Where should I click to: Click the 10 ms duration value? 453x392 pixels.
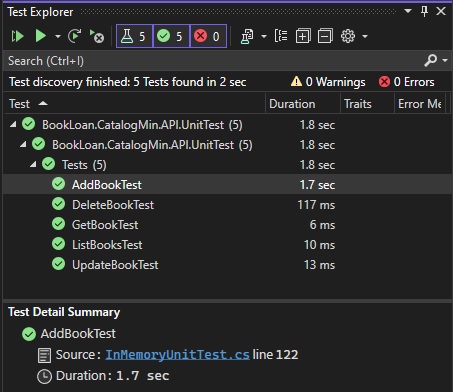click(319, 245)
